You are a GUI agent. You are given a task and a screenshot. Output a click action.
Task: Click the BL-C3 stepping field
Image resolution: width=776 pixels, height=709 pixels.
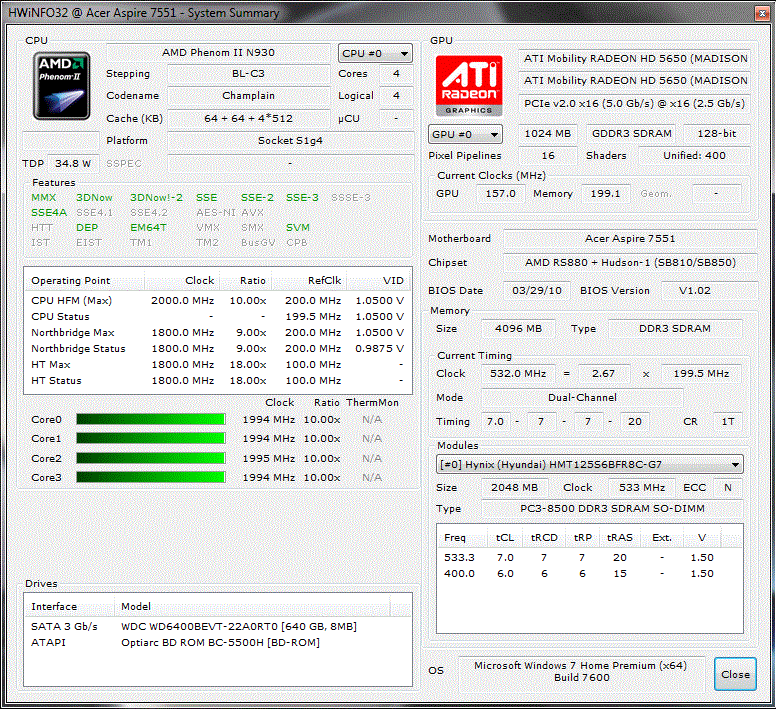248,74
